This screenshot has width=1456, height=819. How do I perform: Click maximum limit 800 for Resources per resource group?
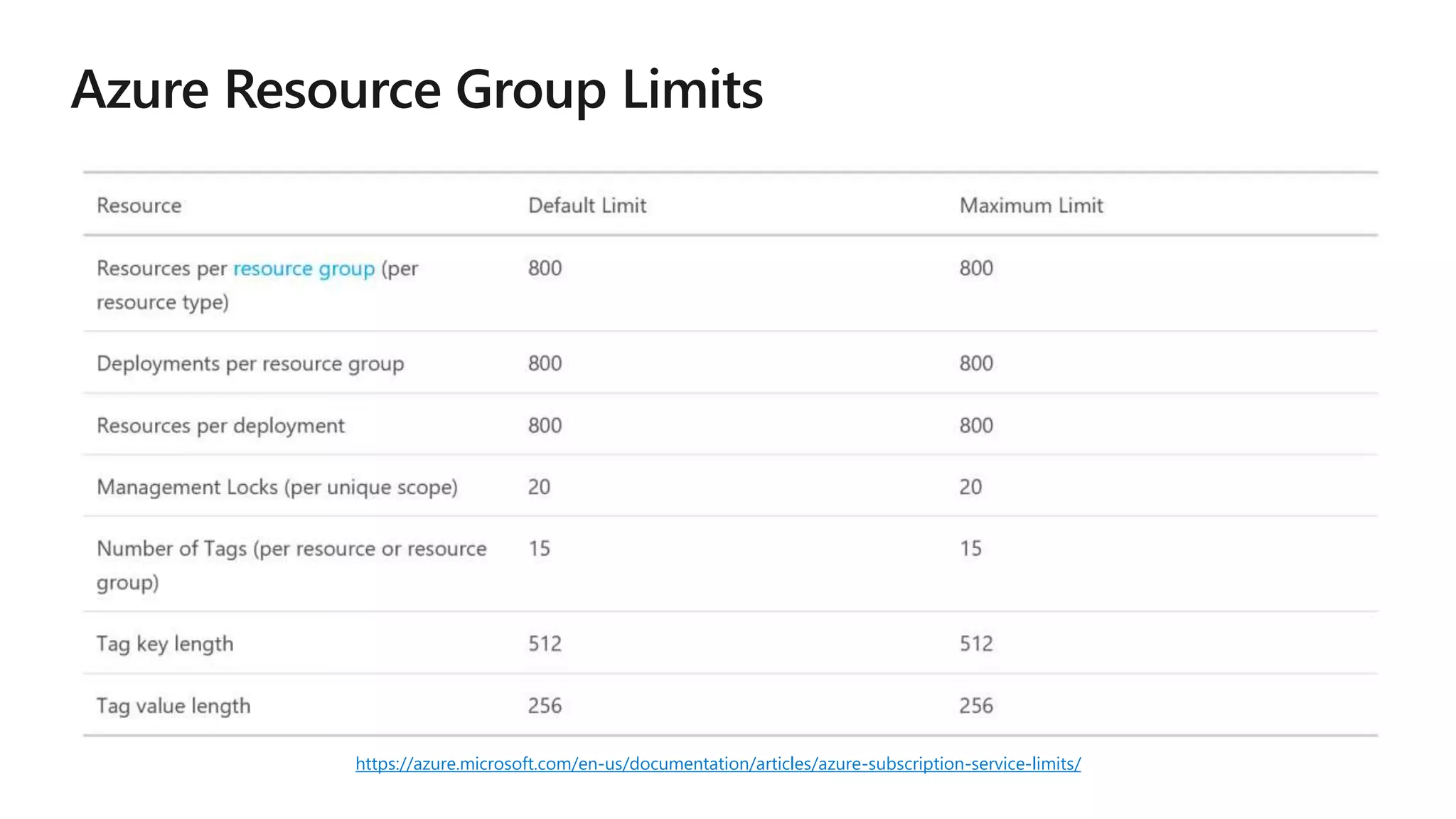977,268
